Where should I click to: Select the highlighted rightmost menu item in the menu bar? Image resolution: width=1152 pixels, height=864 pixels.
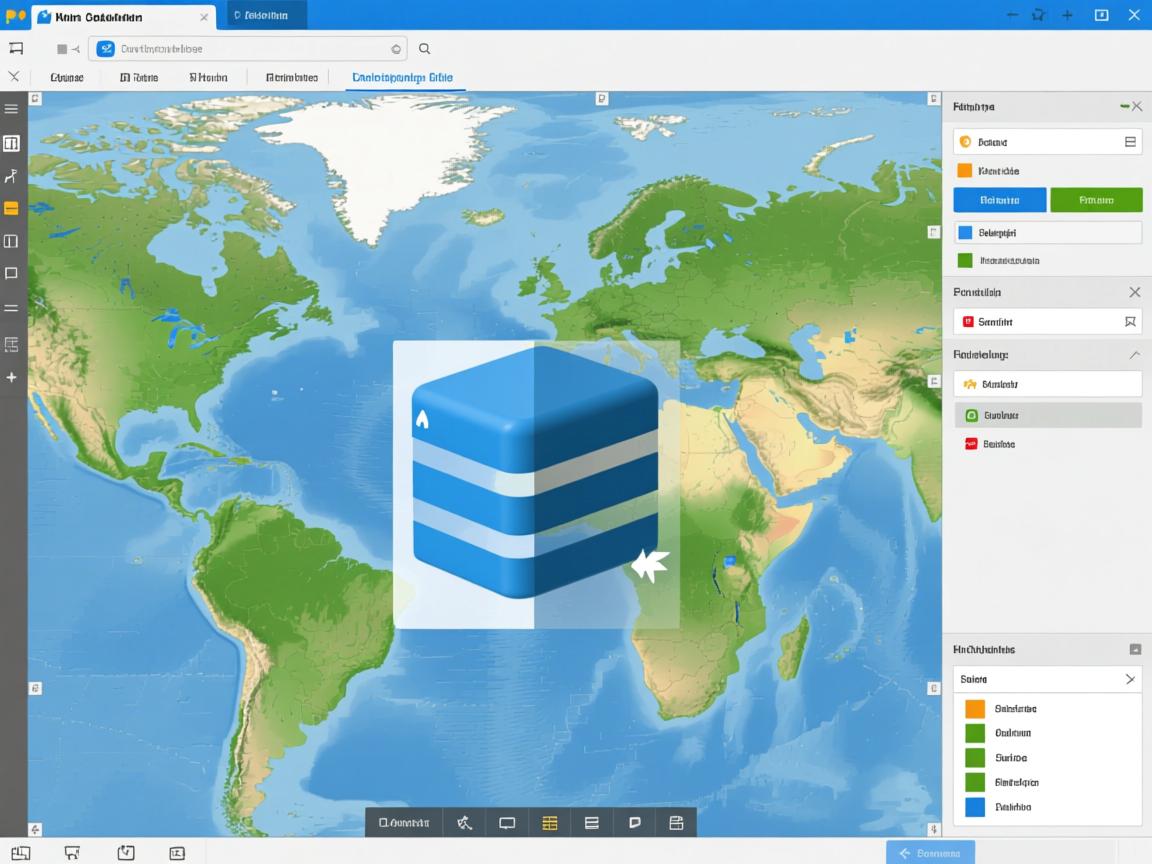[403, 77]
